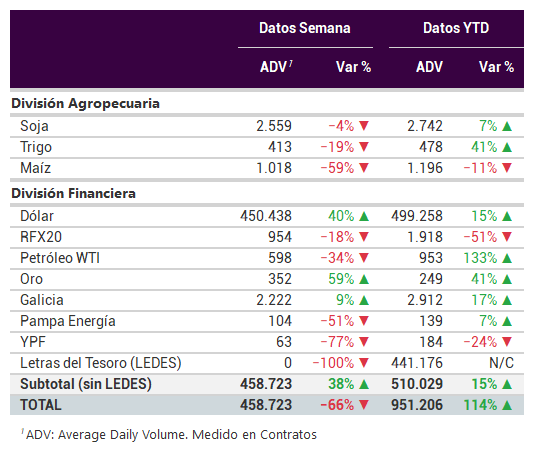Click the Pampa Energía row label
The height and width of the screenshot is (462, 534).
coord(68,321)
